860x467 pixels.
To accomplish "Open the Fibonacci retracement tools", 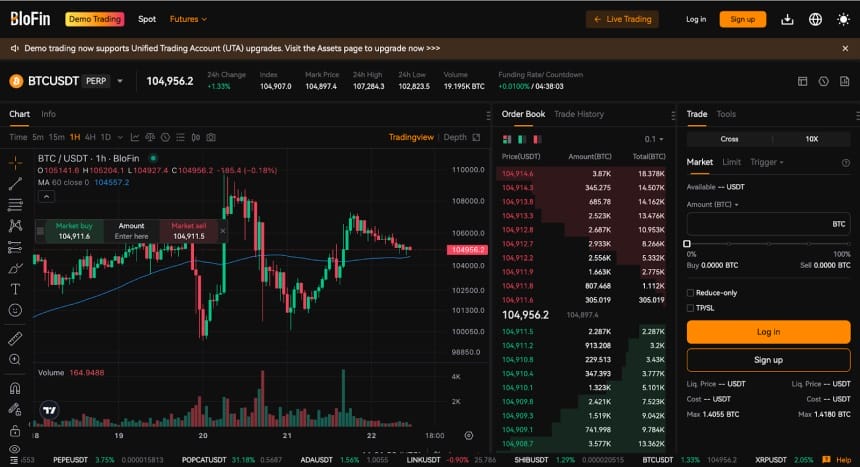I will [15, 205].
